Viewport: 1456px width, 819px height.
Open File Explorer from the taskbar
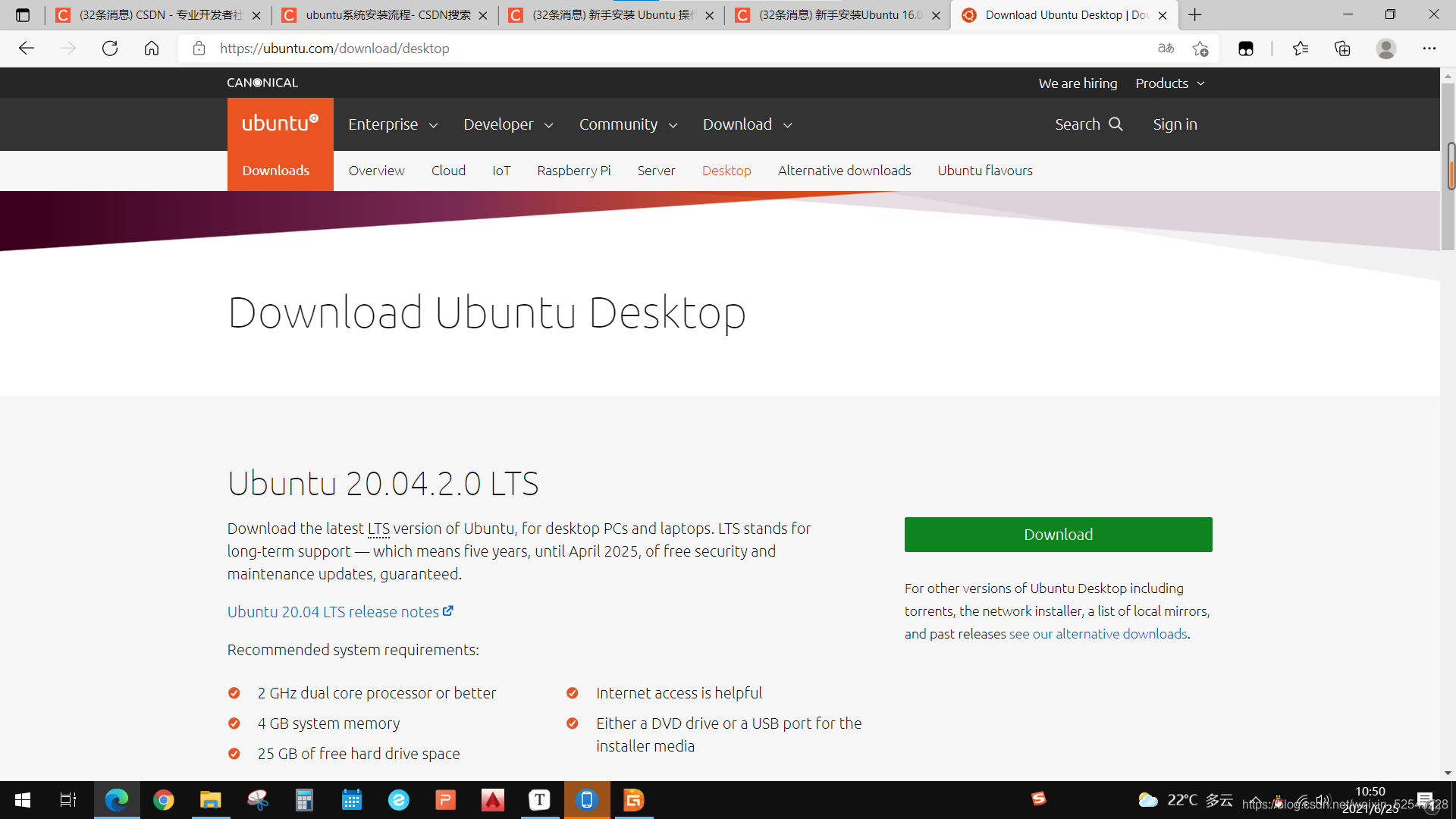point(210,800)
